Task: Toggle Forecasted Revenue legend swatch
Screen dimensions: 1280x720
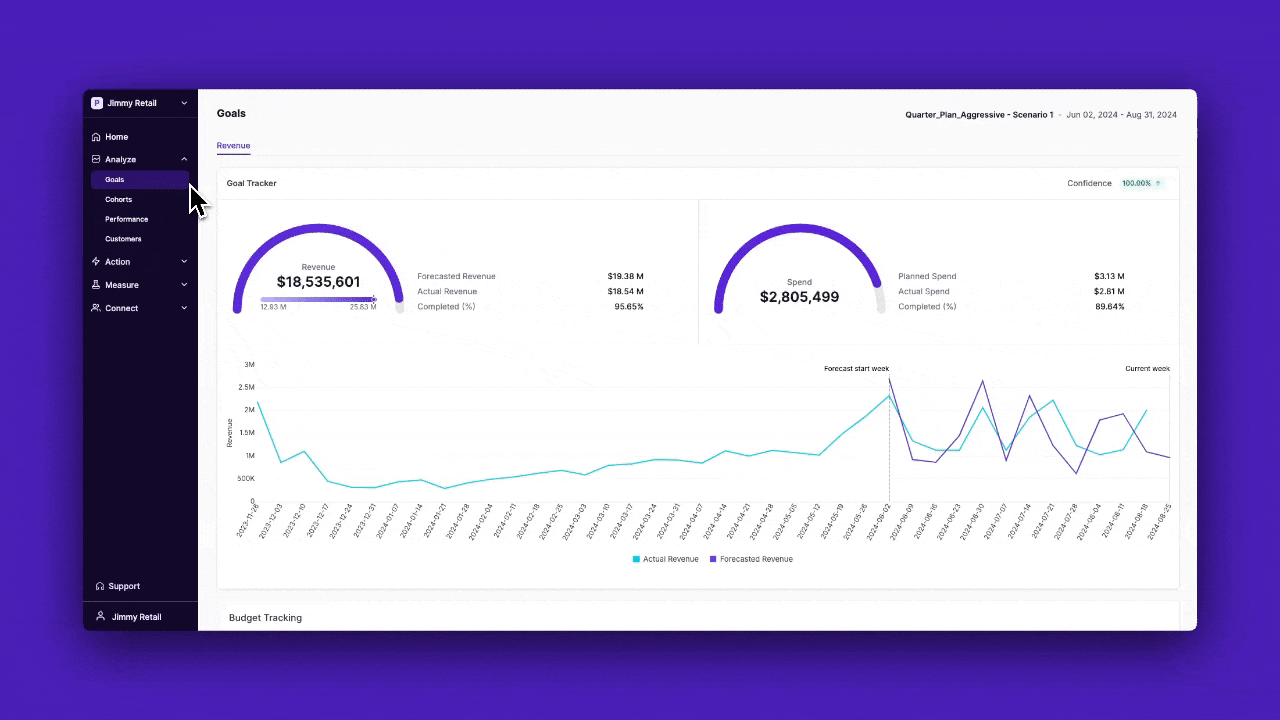Action: (713, 559)
